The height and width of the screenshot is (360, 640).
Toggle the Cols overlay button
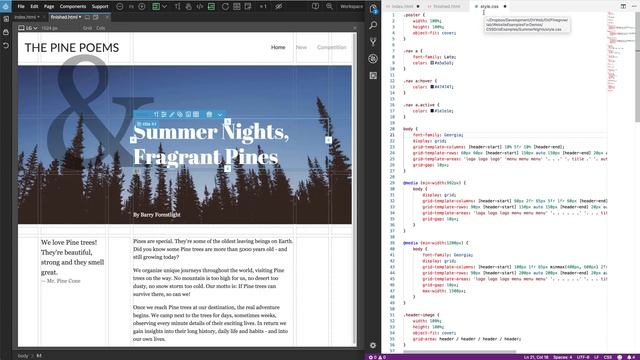click(101, 28)
